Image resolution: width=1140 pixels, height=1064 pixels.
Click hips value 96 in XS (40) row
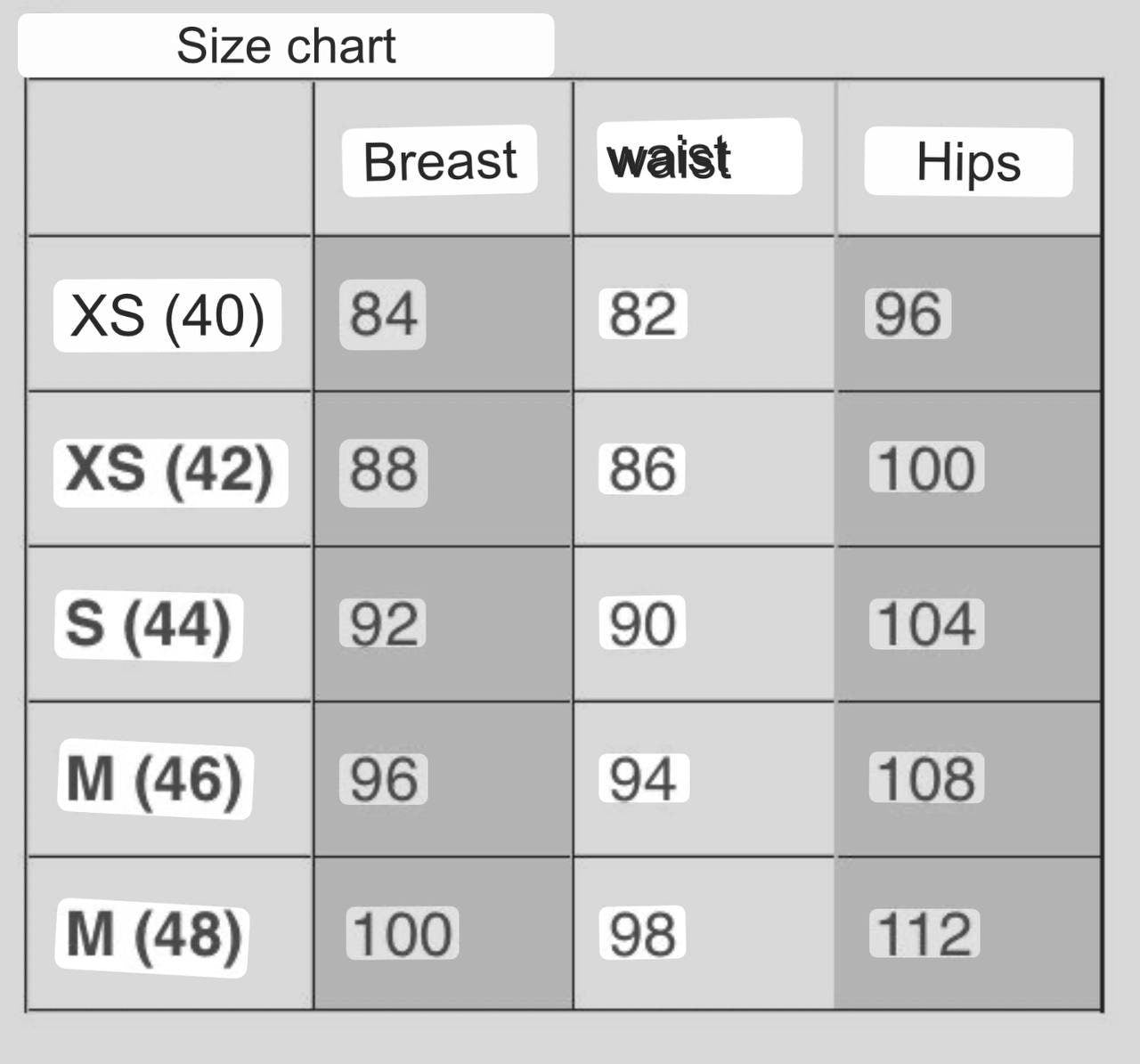coord(908,314)
